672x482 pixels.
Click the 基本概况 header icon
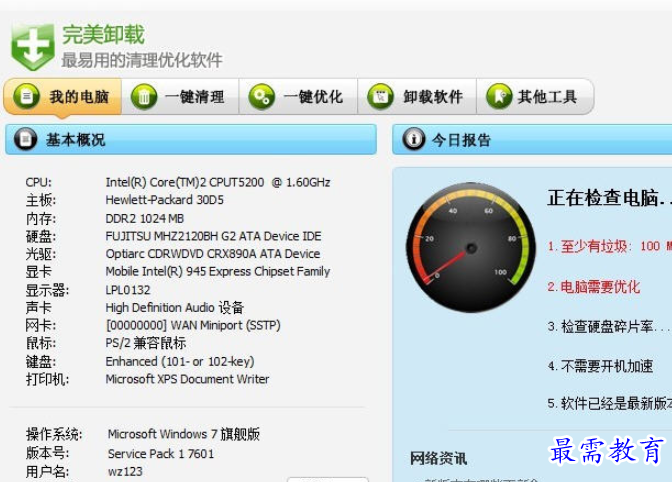26,139
